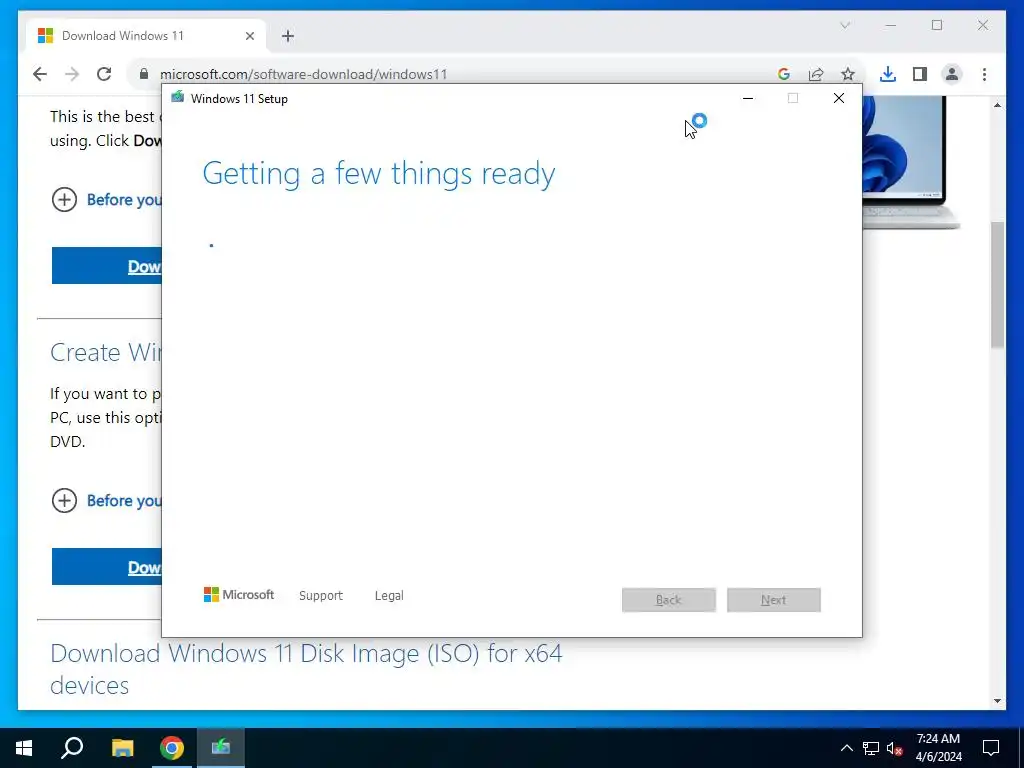Open the muted volume tray icon
Image resolution: width=1024 pixels, height=768 pixels.
point(894,748)
